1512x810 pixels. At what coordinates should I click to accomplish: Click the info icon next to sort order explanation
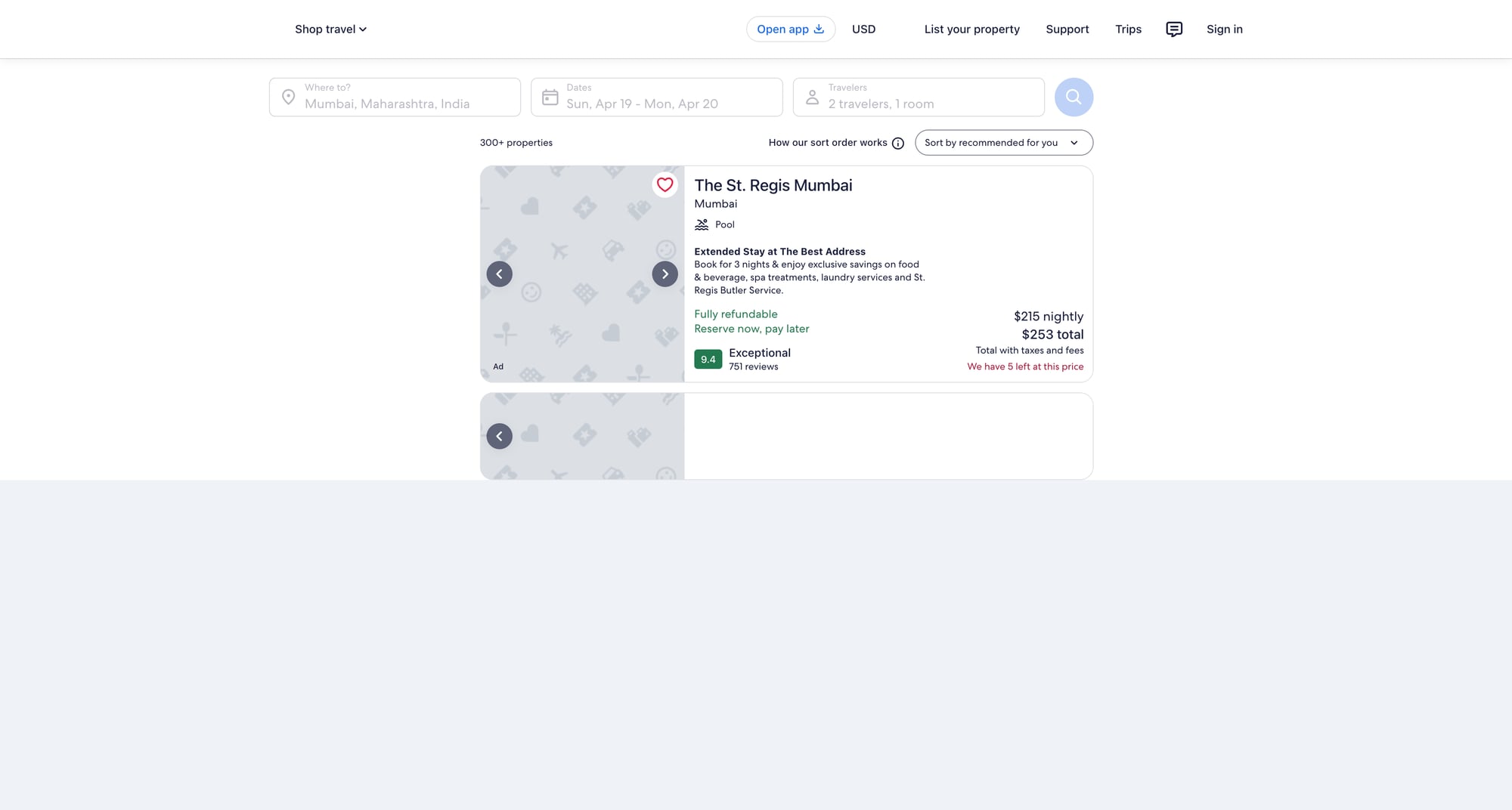pos(897,142)
